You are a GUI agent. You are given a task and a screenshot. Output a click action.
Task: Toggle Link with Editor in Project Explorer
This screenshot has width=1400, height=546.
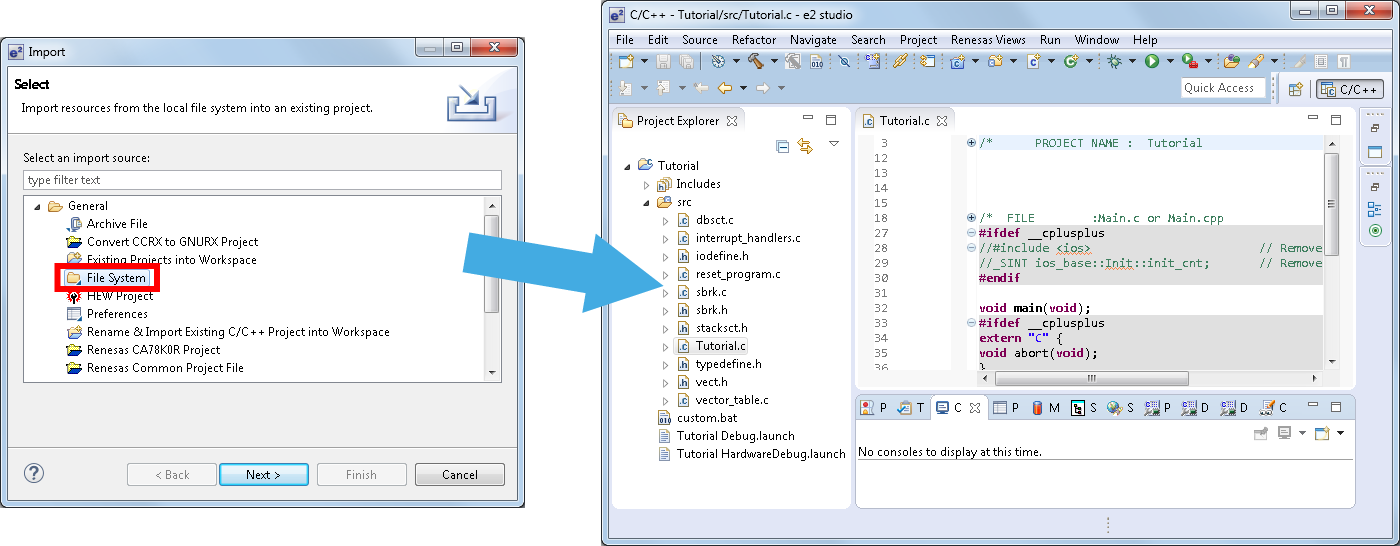805,147
